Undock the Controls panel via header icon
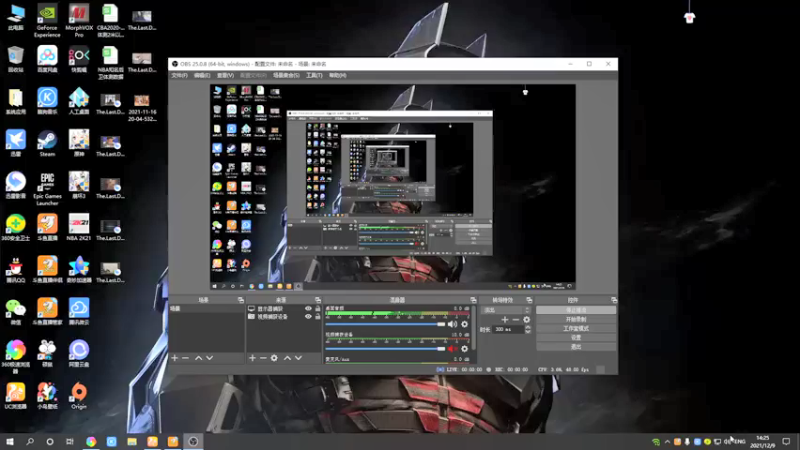800x450 pixels. point(614,300)
